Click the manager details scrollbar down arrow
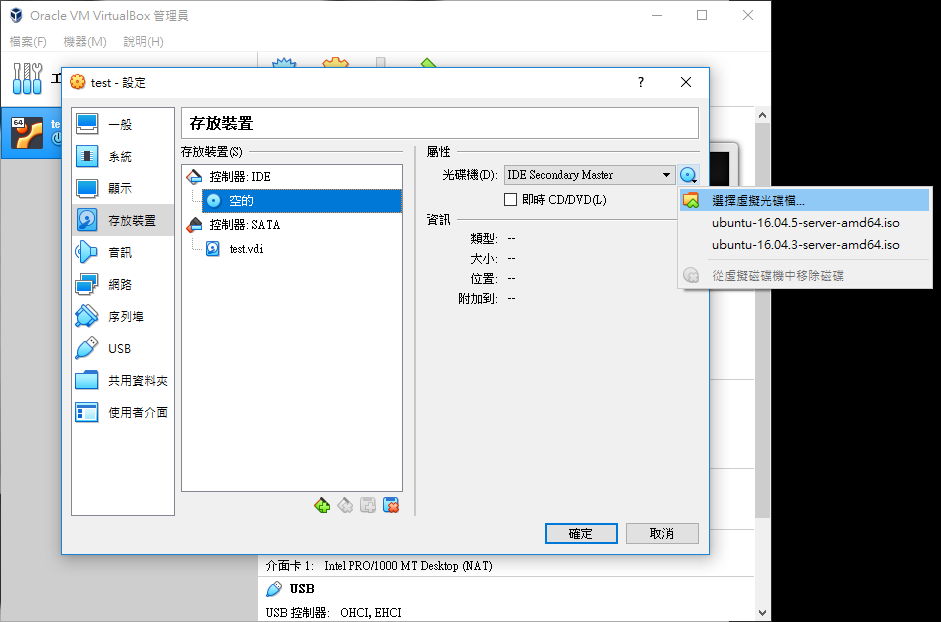 (762, 613)
